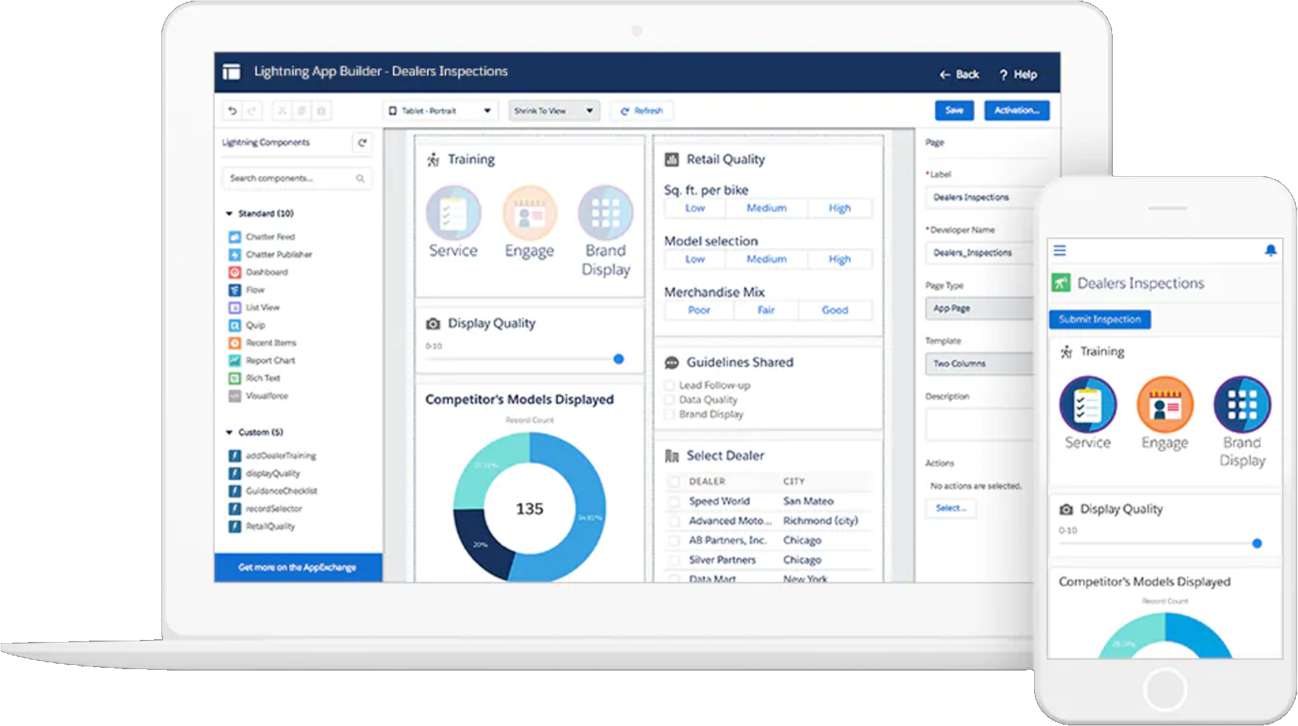Select the Quip component icon

(x=234, y=325)
